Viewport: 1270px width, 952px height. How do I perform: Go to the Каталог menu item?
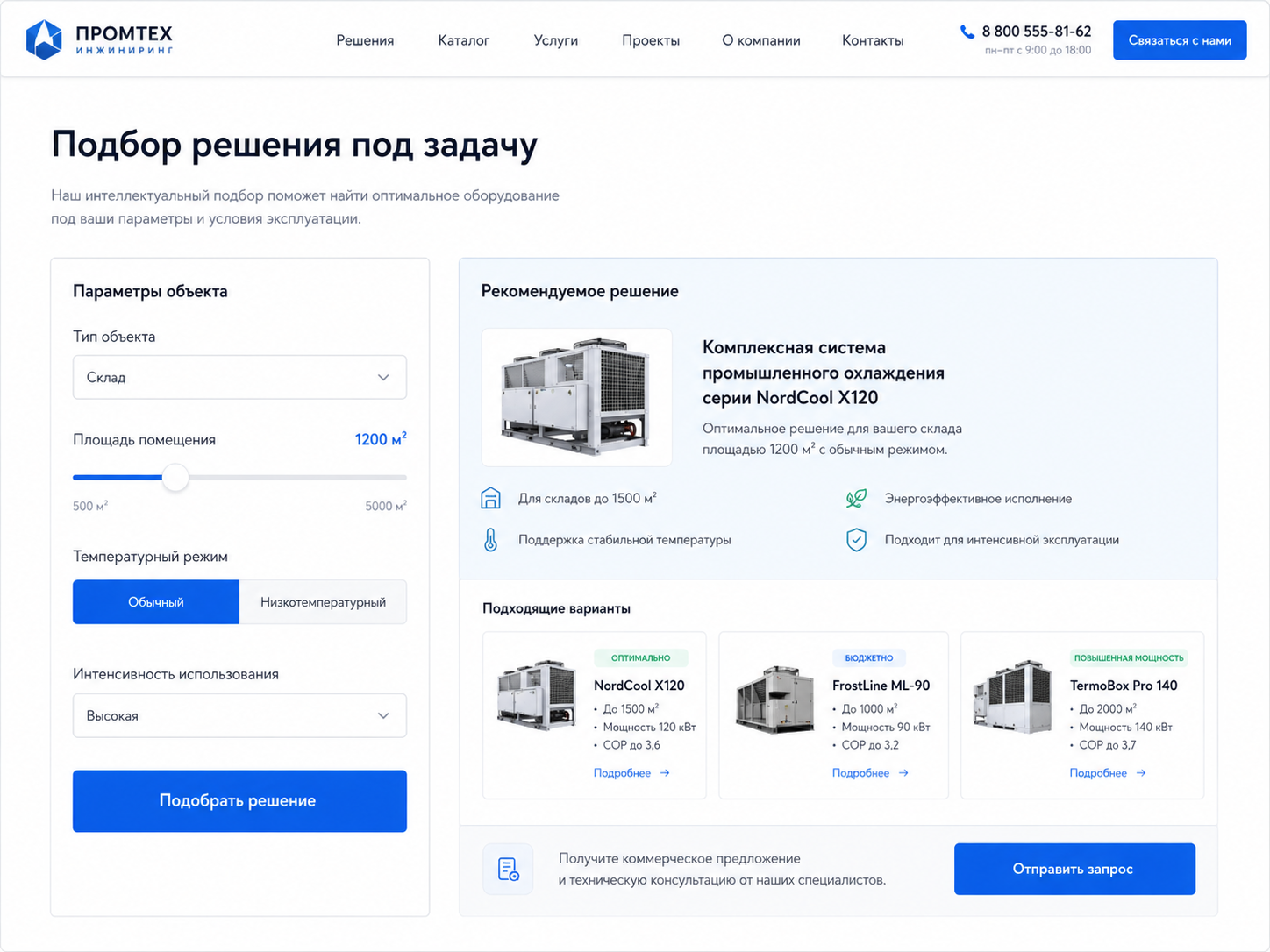coord(464,40)
